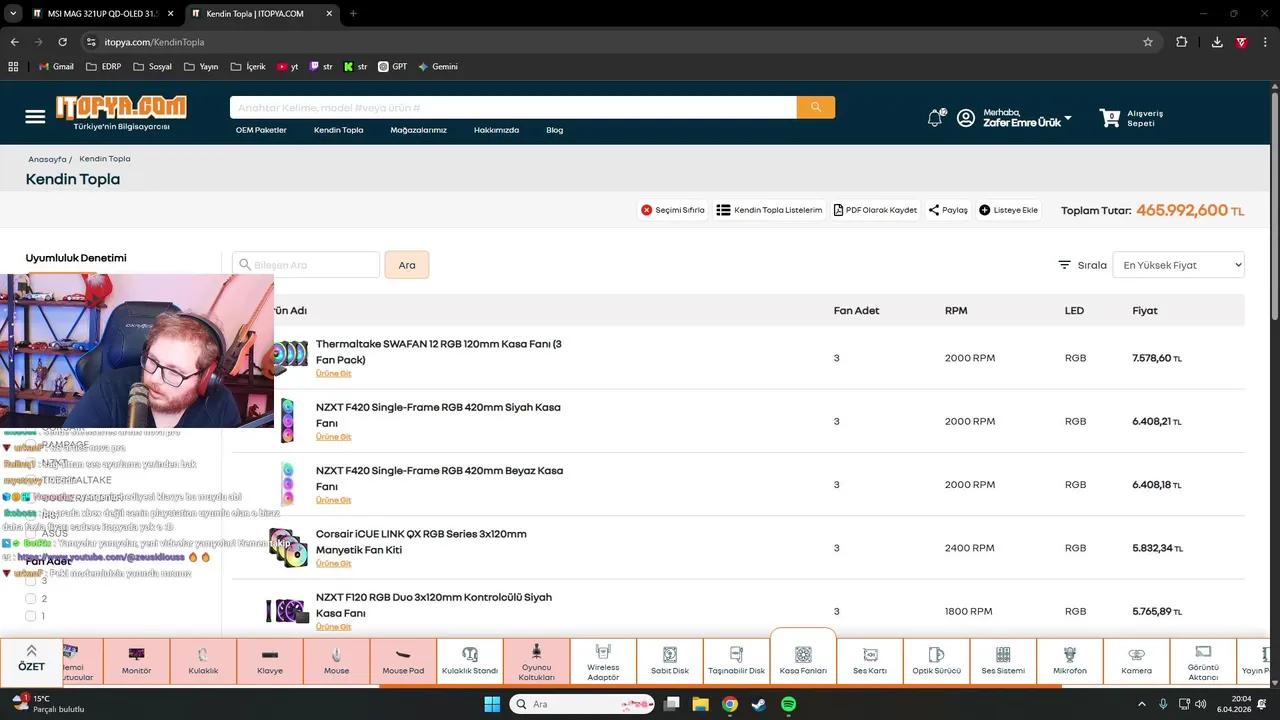The width and height of the screenshot is (1280, 720).
Task: Open the Chrome tab search dropdown arrow
Action: pyautogui.click(x=13, y=14)
